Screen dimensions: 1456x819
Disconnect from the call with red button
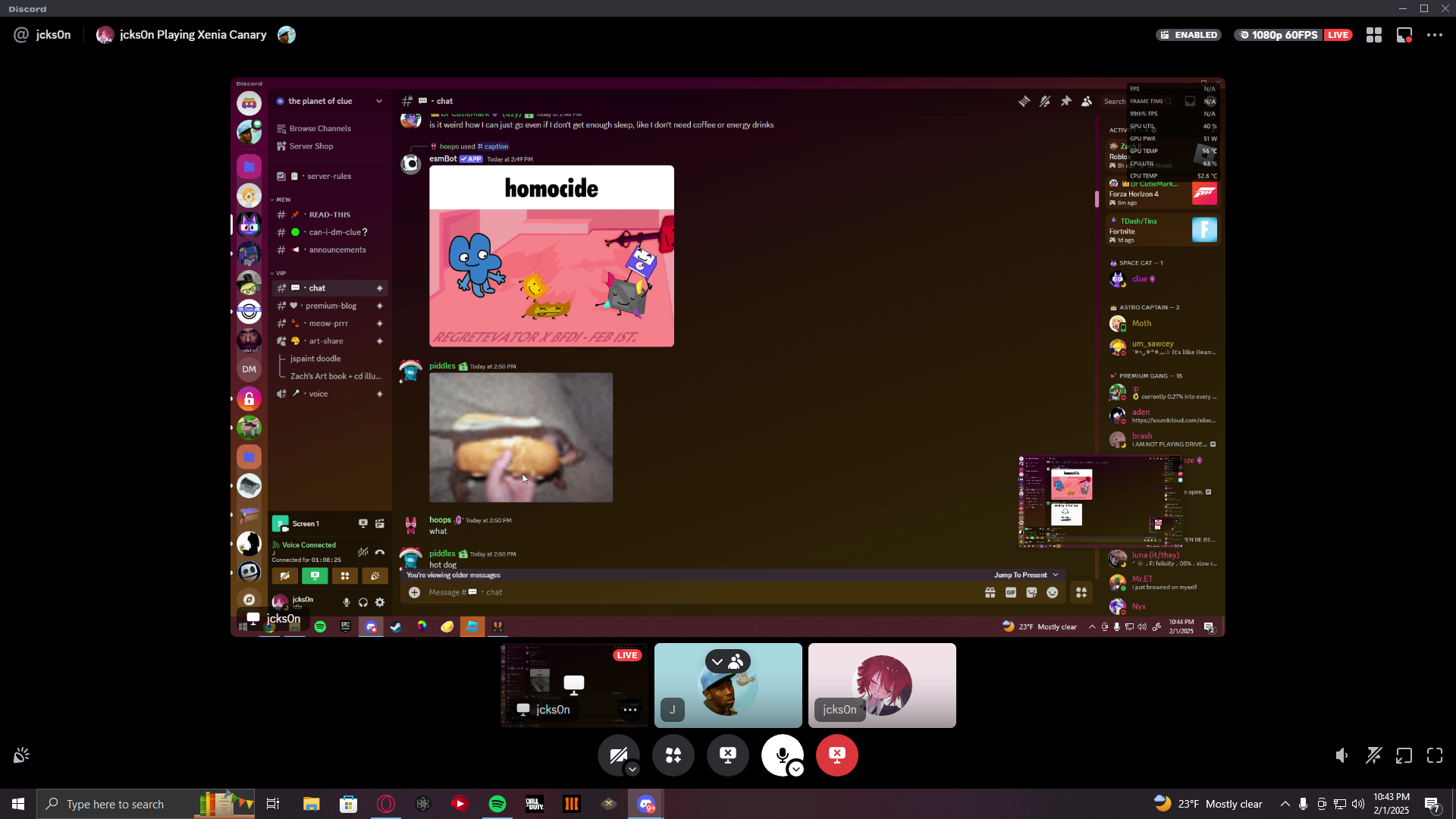tap(836, 755)
